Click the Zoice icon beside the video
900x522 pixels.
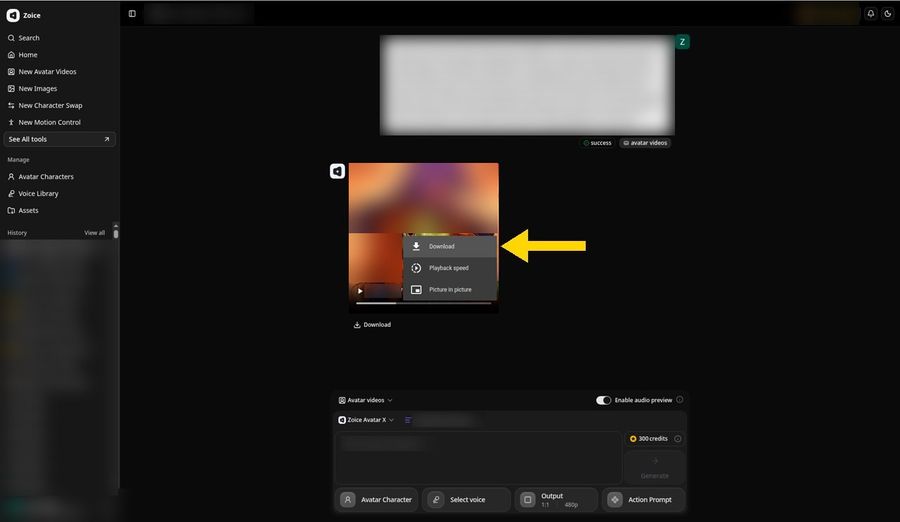pos(338,171)
